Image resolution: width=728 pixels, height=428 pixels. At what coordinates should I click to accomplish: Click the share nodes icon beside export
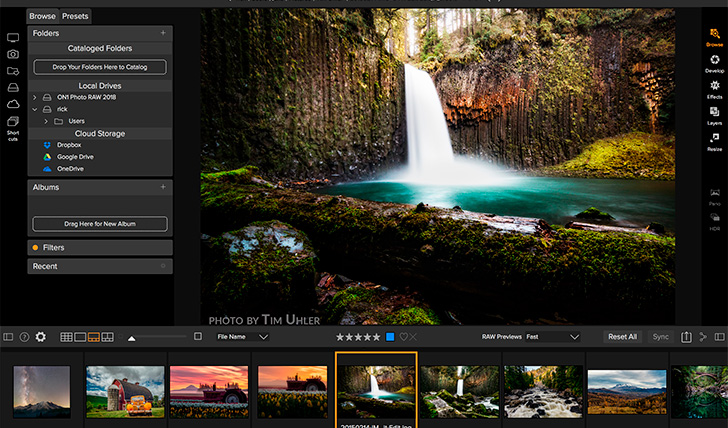click(x=703, y=337)
